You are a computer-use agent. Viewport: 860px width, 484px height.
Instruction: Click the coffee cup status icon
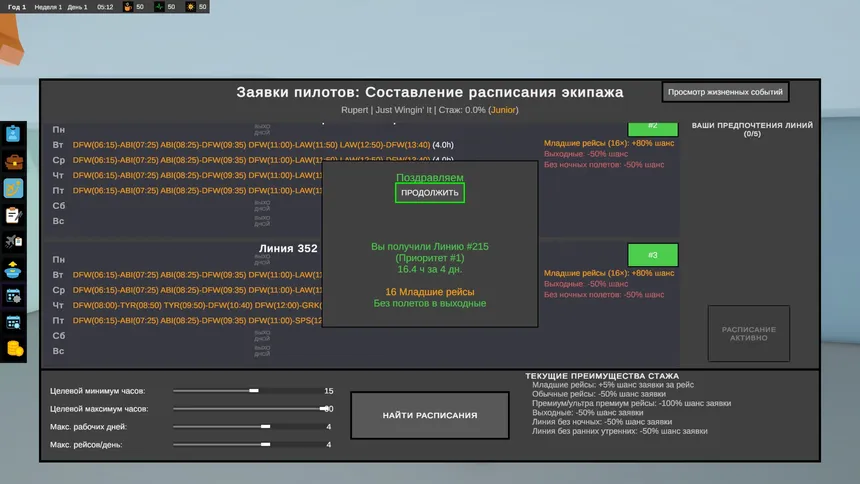click(x=128, y=7)
